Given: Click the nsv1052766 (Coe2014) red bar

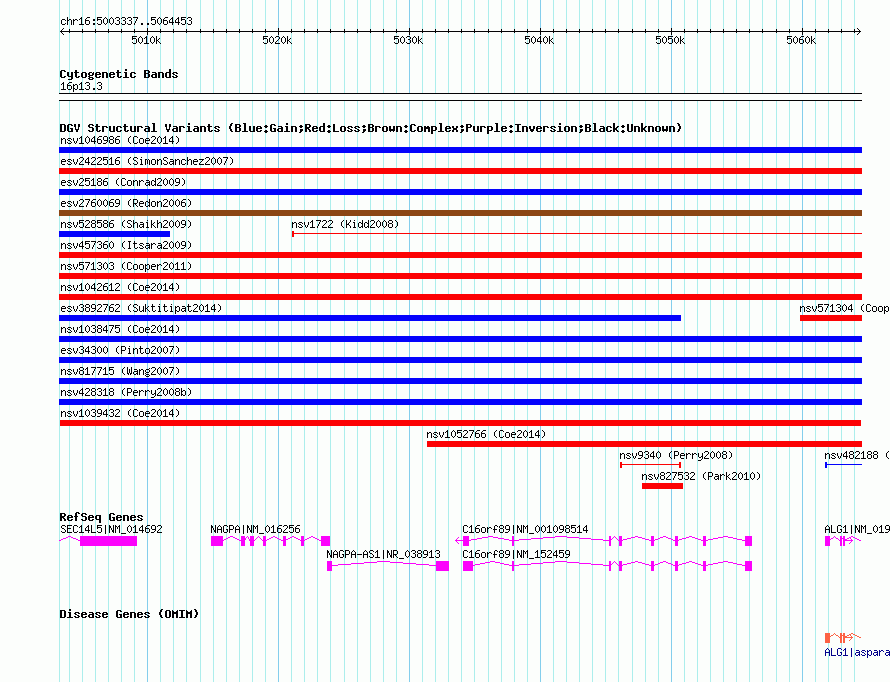Looking at the screenshot, I should tap(644, 444).
